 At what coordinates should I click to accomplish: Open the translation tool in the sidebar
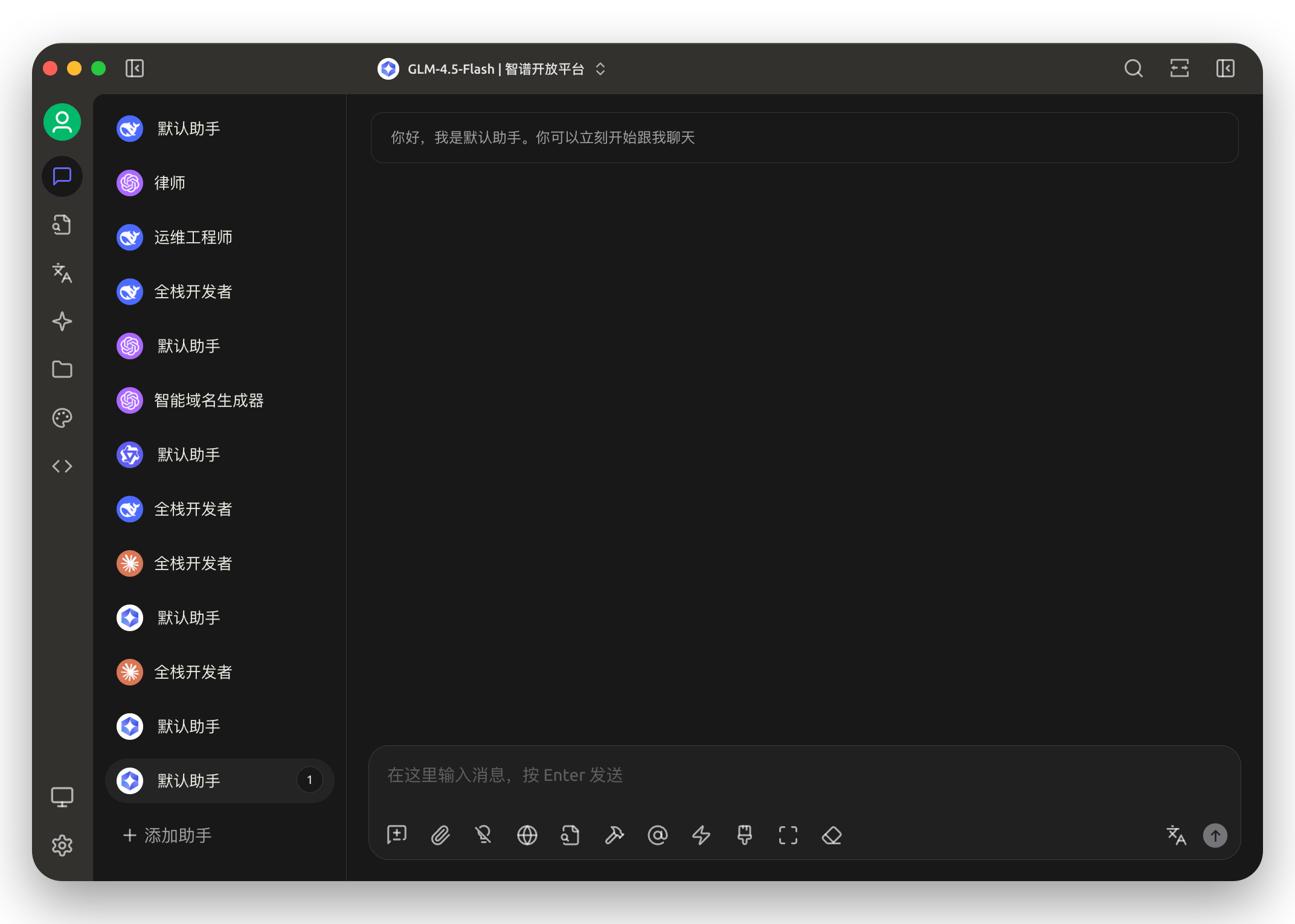coord(62,273)
